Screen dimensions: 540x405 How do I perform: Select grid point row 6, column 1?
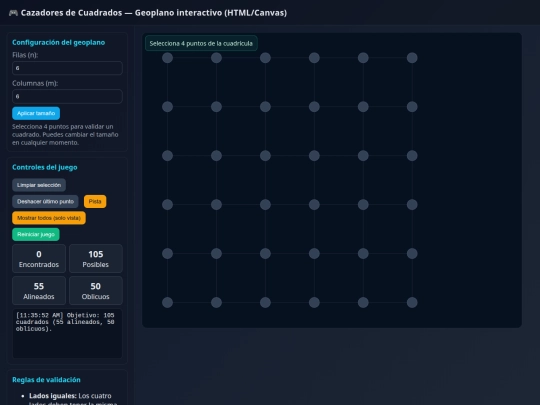click(x=167, y=302)
